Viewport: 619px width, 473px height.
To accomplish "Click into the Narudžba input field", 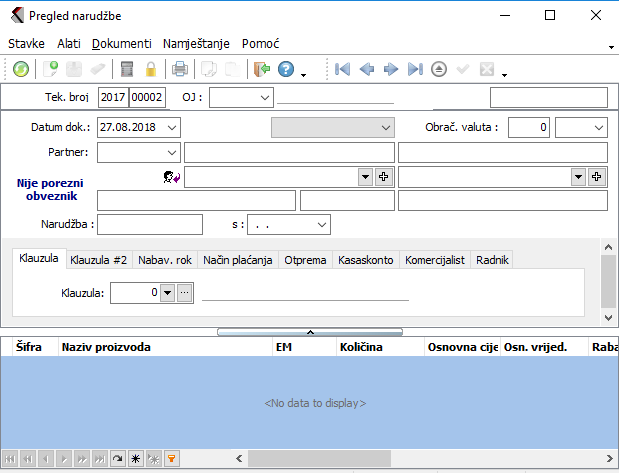I will (x=149, y=224).
